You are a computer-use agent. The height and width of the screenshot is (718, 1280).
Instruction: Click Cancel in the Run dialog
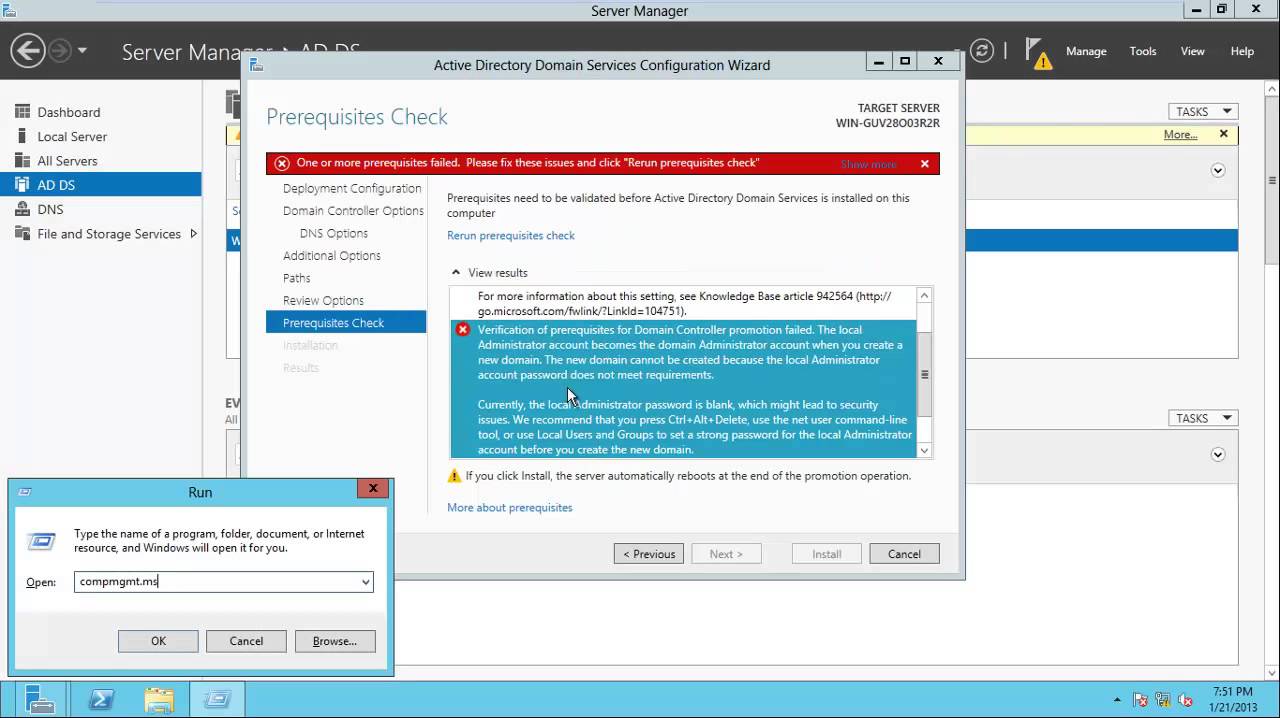pos(246,641)
